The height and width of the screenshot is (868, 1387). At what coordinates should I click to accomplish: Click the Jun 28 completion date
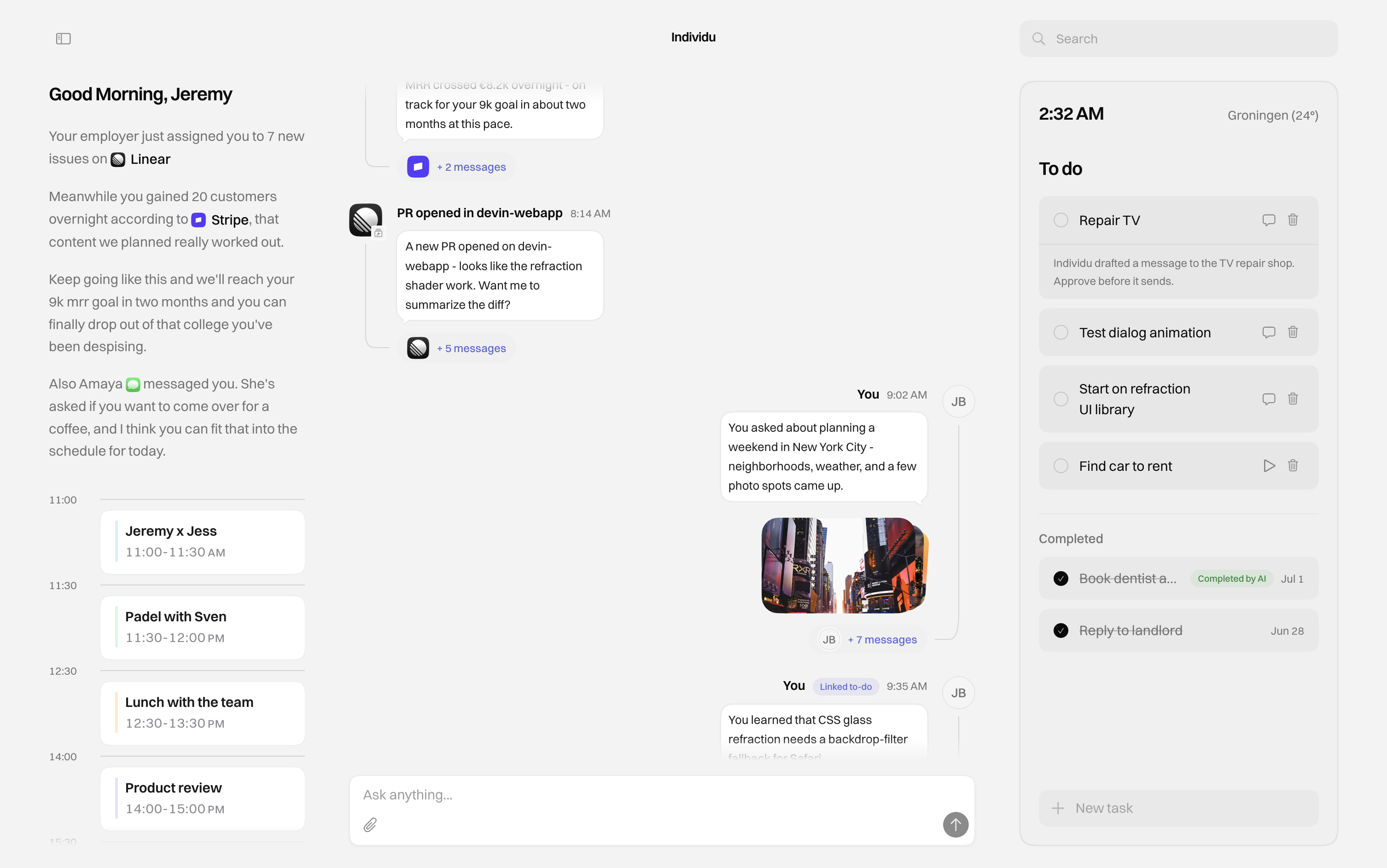point(1287,631)
